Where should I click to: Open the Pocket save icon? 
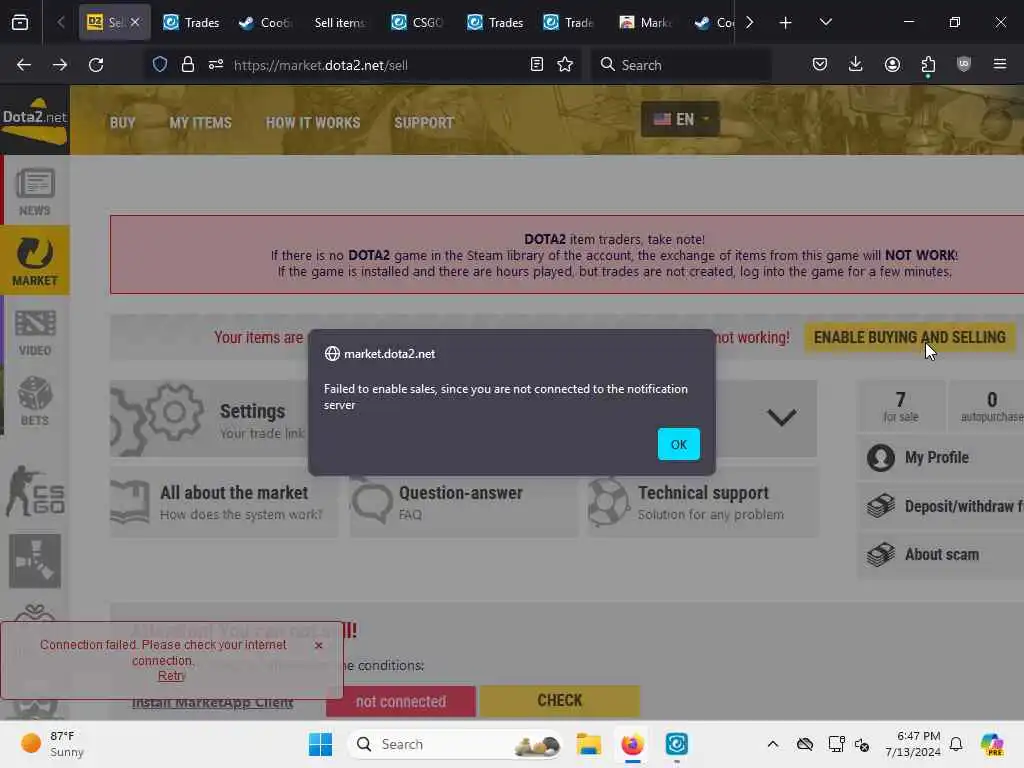click(820, 64)
